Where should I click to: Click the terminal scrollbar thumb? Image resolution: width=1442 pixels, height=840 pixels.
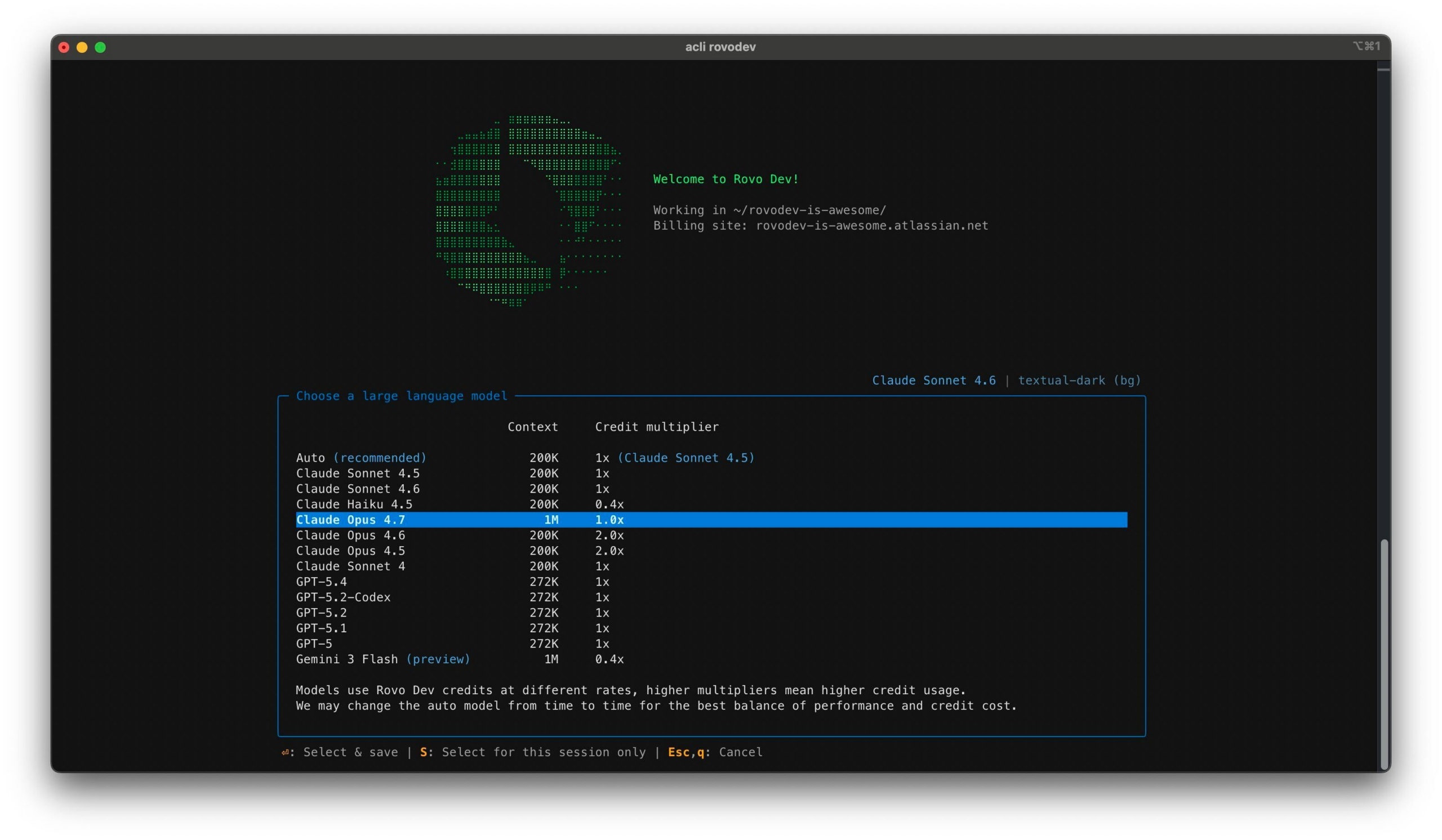pyautogui.click(x=1383, y=655)
